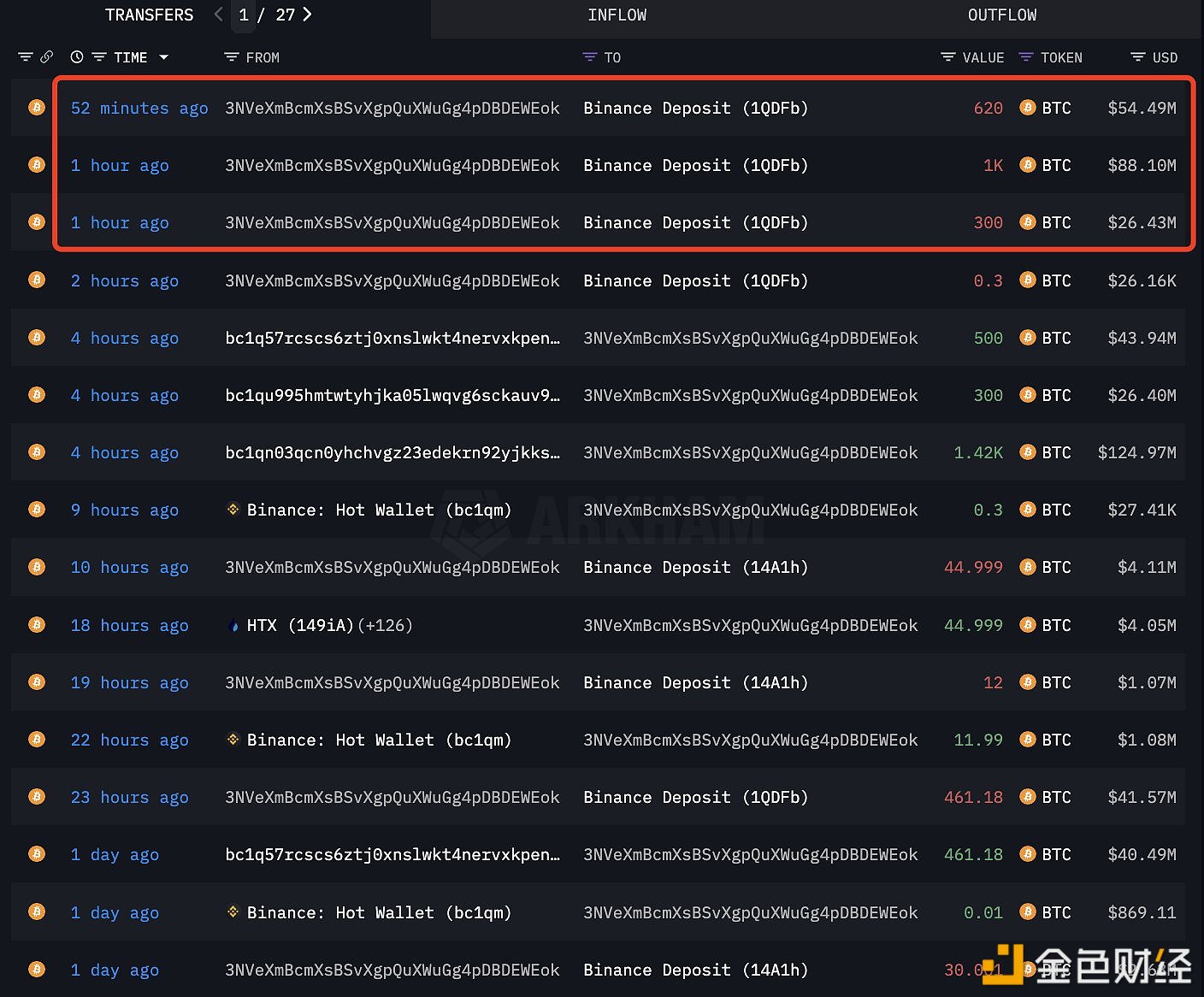Click BTC token icon in the 1.42K row
1204x997 pixels.
[1027, 452]
